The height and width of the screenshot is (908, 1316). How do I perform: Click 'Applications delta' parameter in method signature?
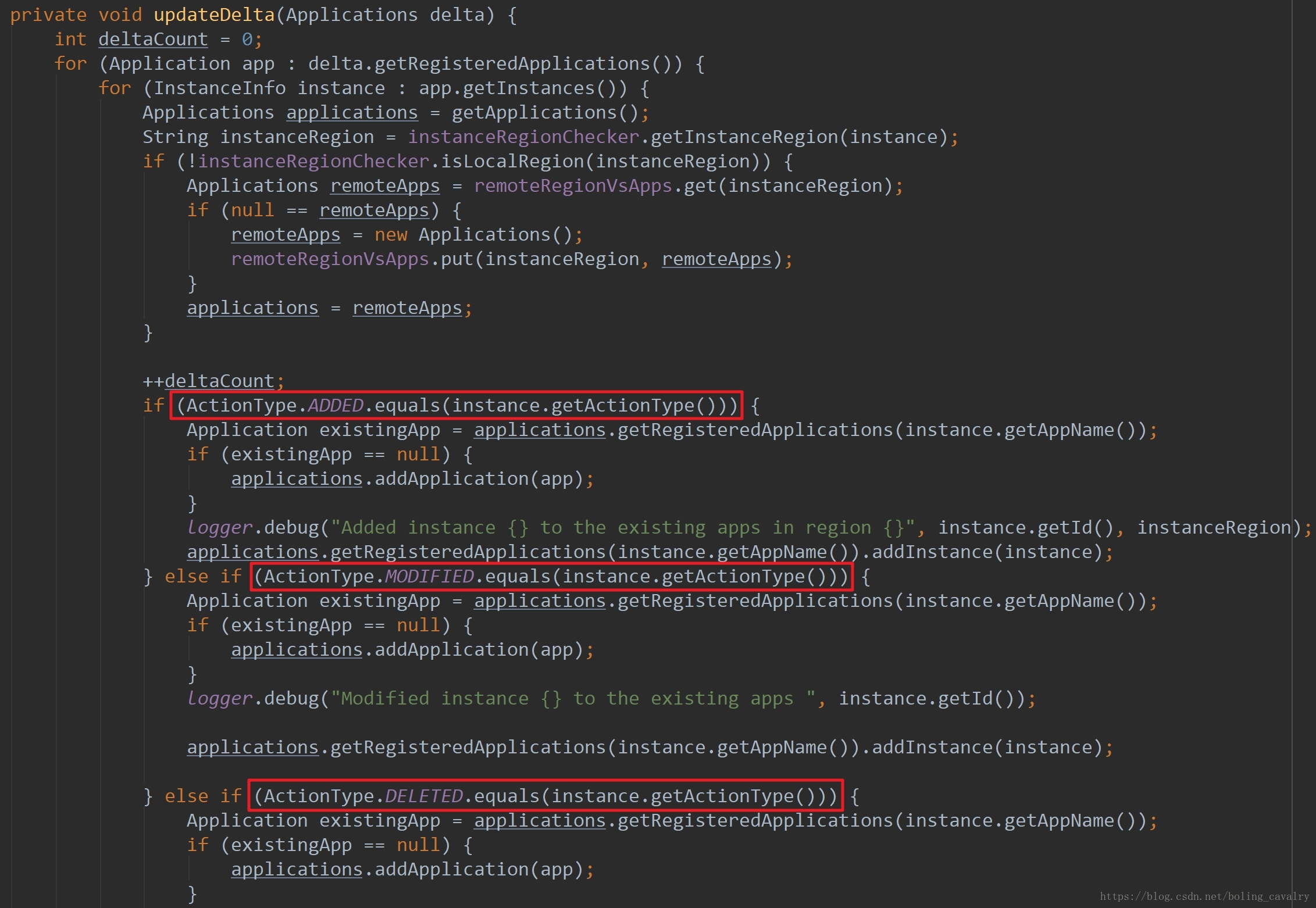click(x=385, y=15)
